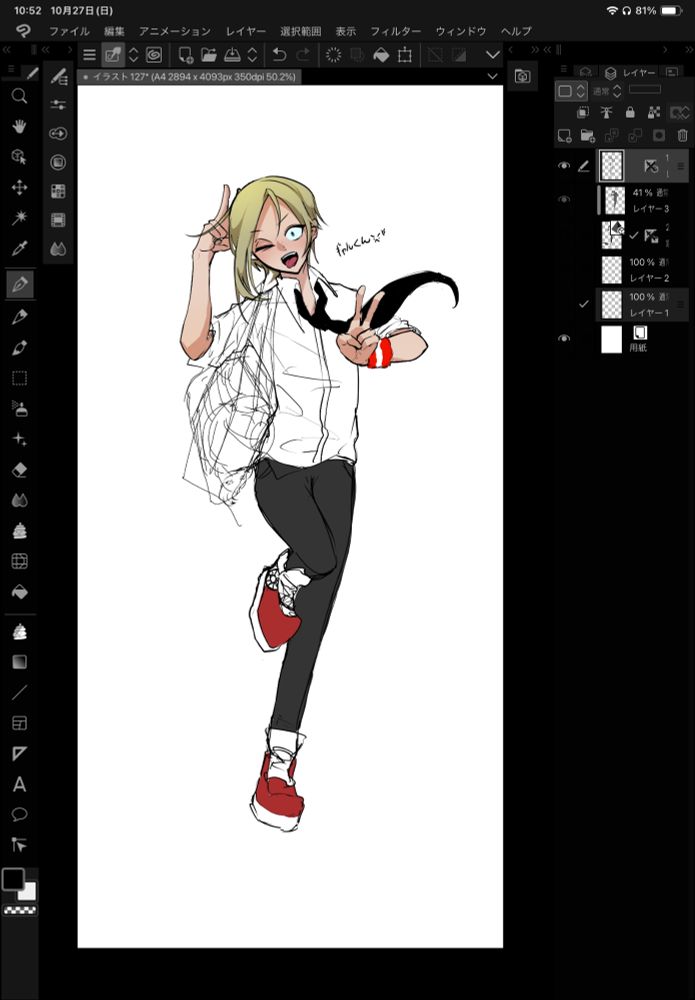The image size is (695, 1000).
Task: Click the Open folder icon in command bar
Action: 208,55
